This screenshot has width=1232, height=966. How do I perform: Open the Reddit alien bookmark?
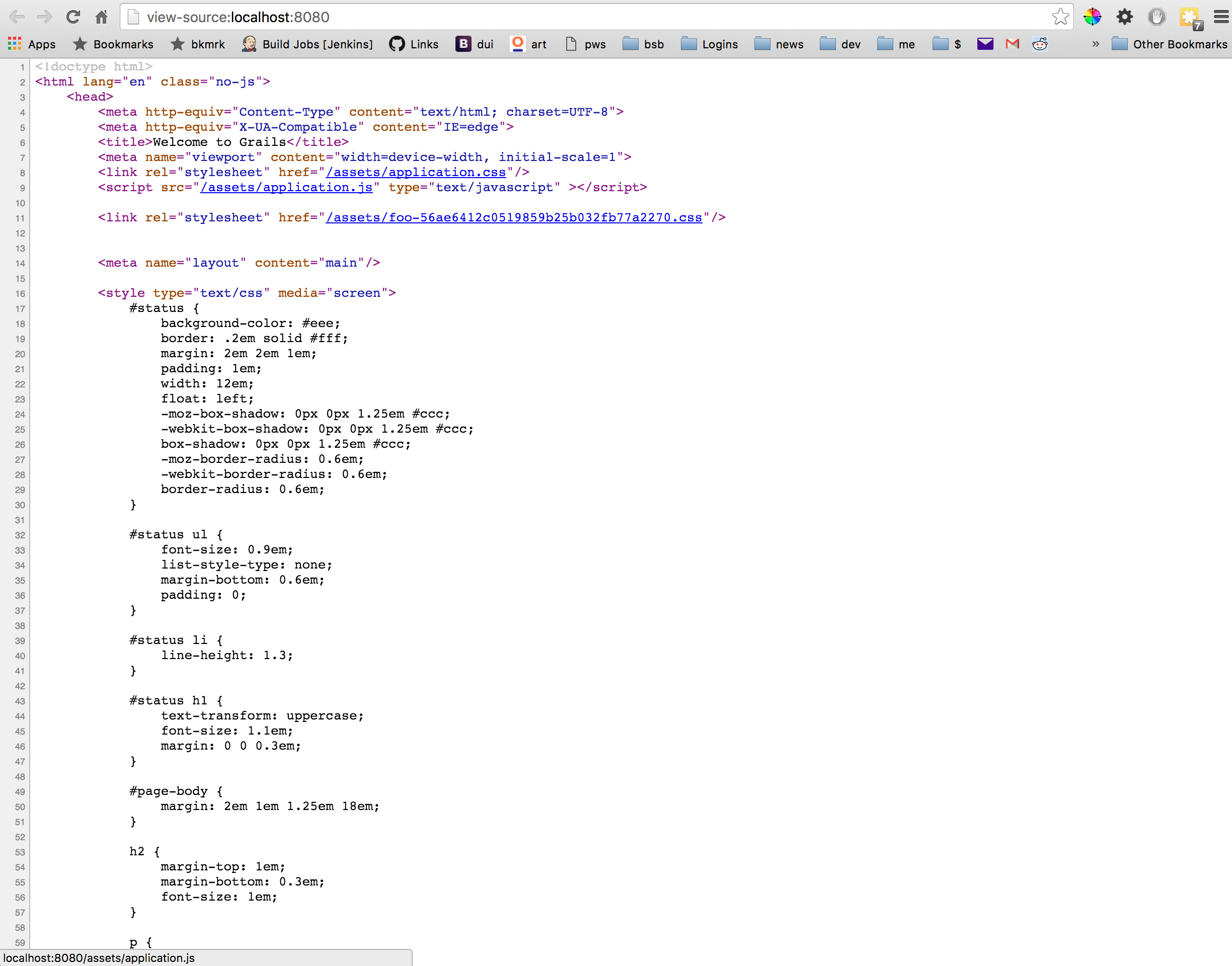click(1040, 44)
